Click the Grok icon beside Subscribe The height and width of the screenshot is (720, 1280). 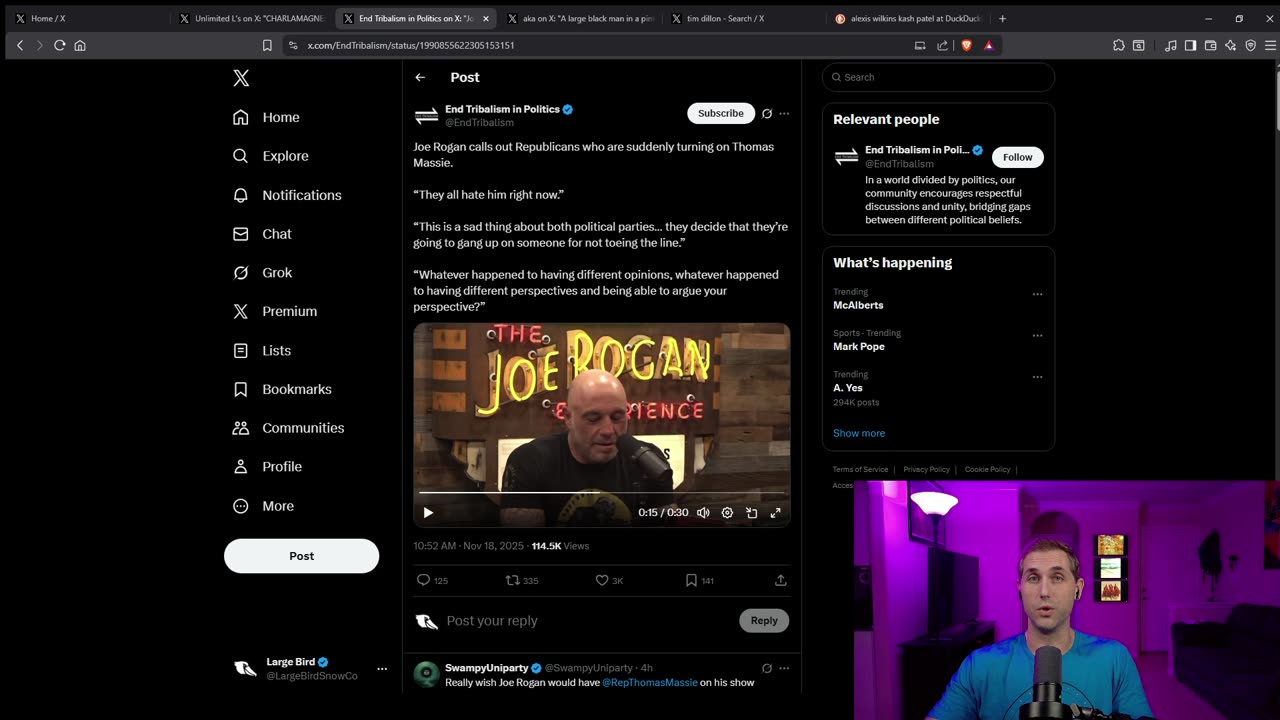767,113
